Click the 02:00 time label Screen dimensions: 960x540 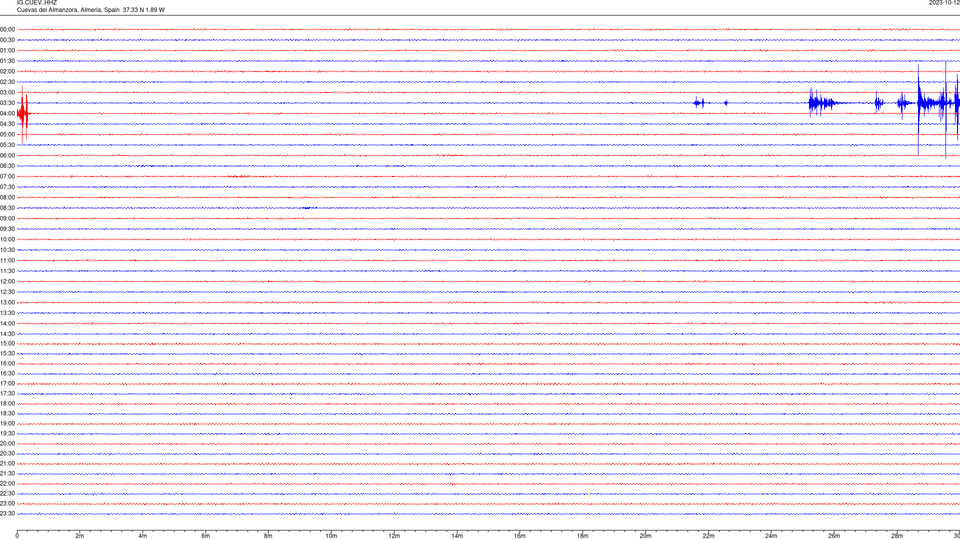7,71
